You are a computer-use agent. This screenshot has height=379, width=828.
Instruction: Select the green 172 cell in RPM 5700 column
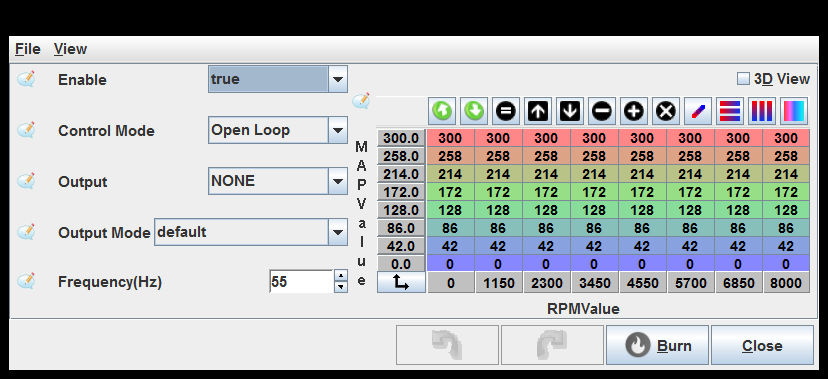point(690,192)
